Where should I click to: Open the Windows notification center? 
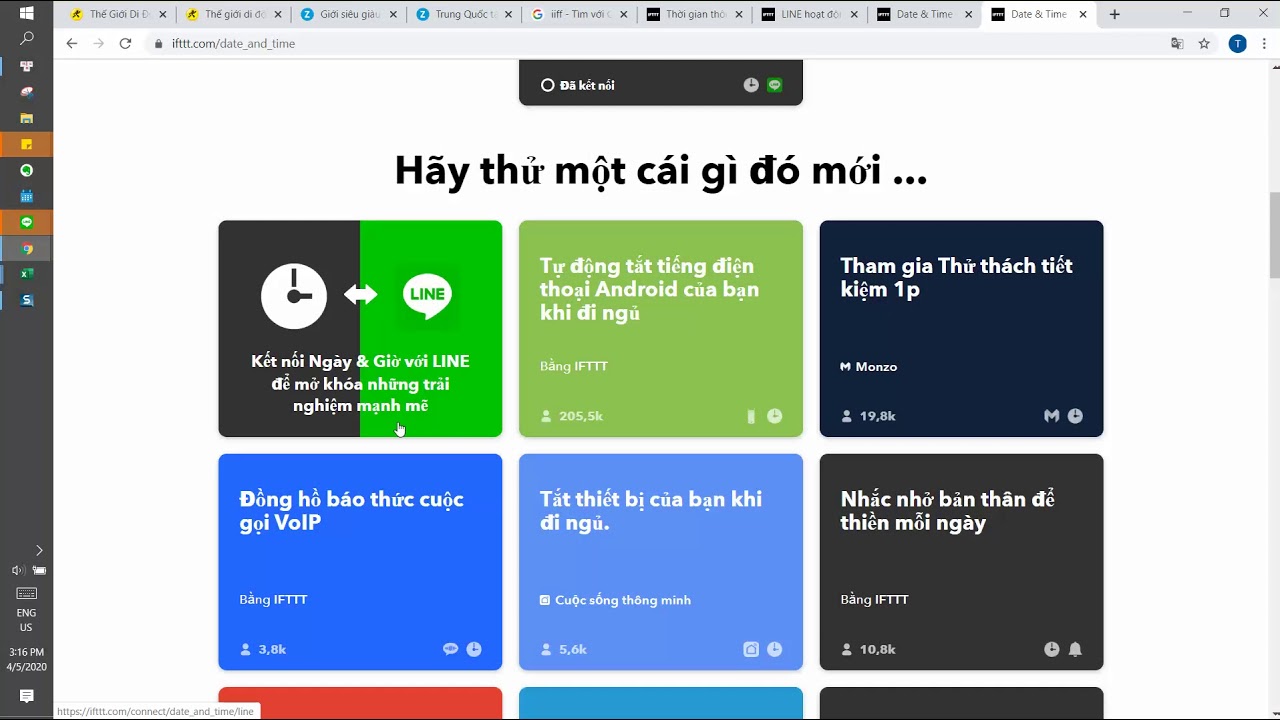tap(27, 696)
